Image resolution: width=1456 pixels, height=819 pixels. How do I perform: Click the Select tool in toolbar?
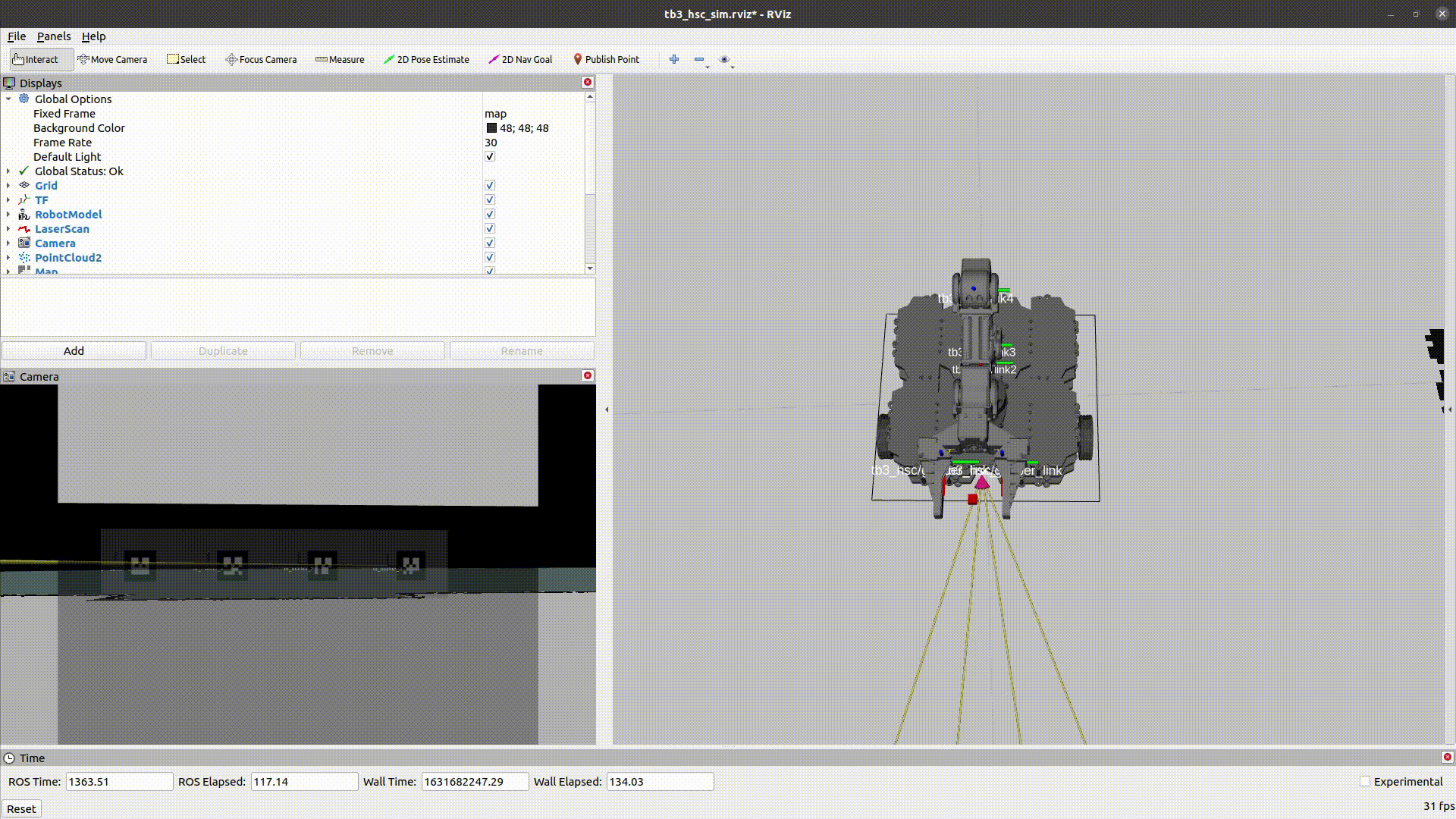186,59
